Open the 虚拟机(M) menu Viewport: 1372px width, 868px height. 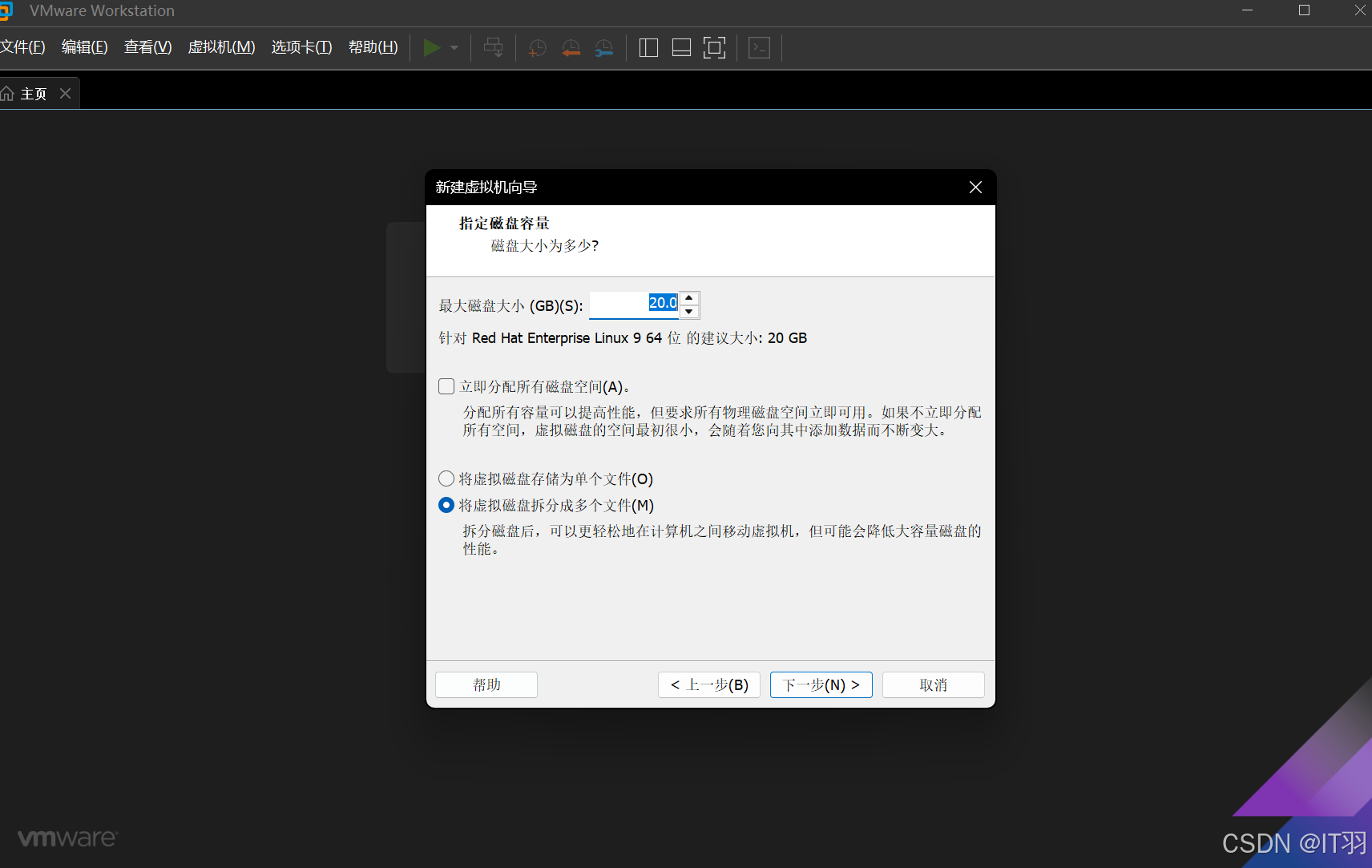pyautogui.click(x=221, y=47)
